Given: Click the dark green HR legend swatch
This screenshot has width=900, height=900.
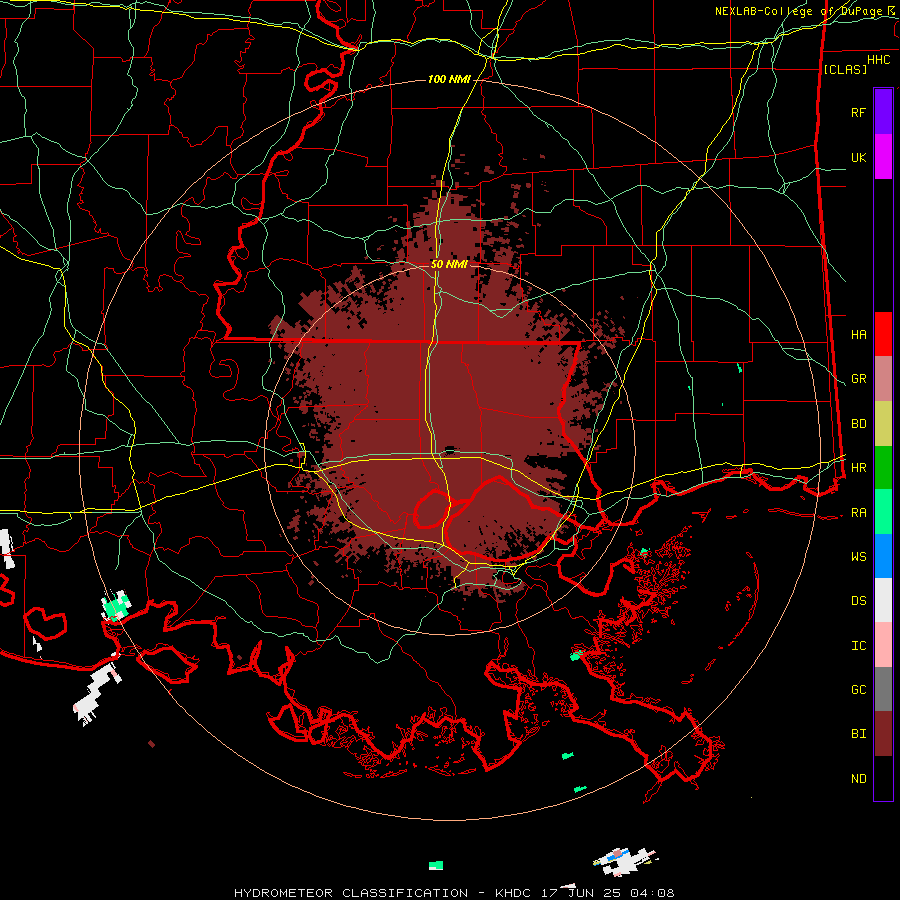Looking at the screenshot, I should point(883,467).
